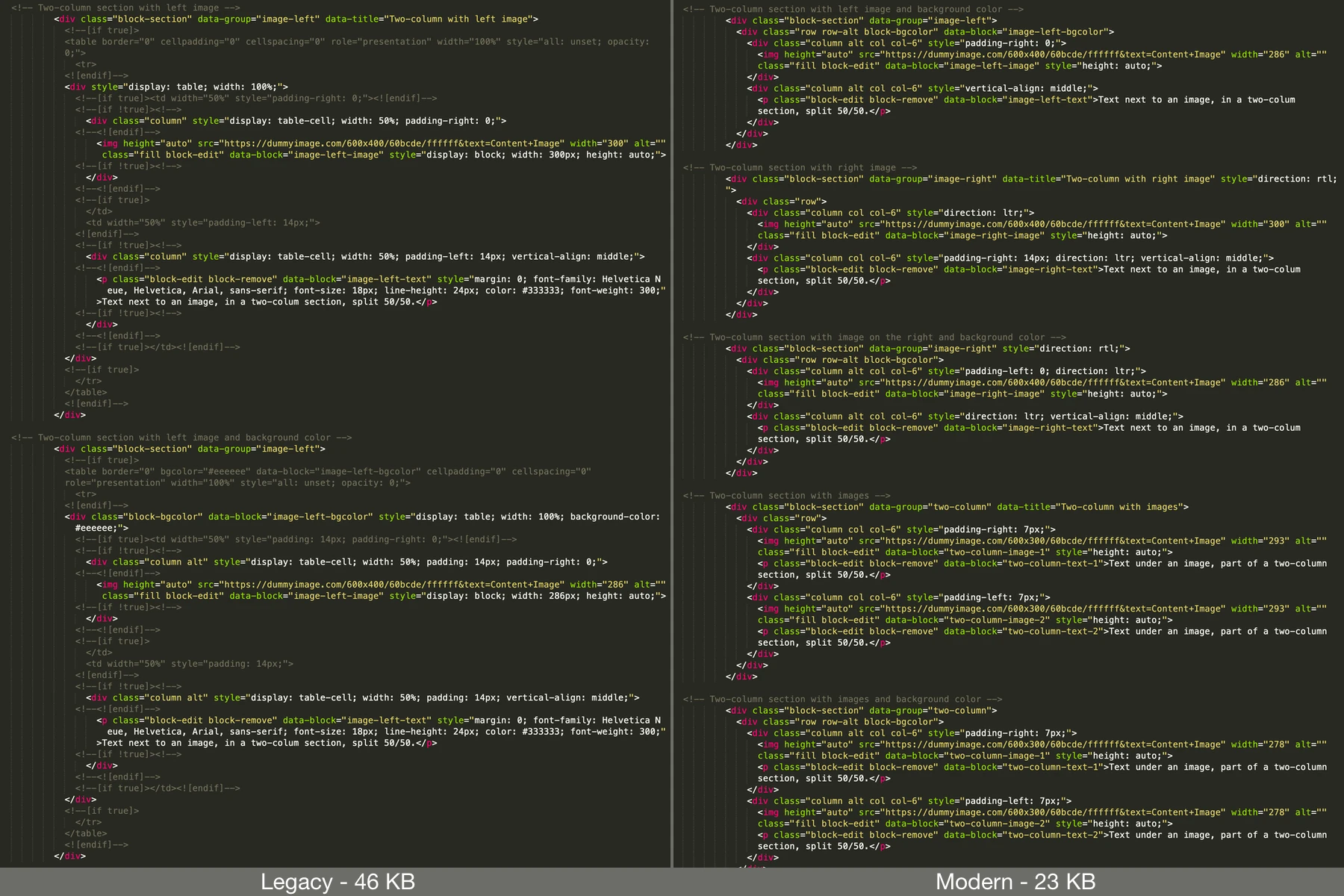This screenshot has height=896, width=1344.
Task: Select the comment 'Two-column section with left image'
Action: click(x=127, y=7)
